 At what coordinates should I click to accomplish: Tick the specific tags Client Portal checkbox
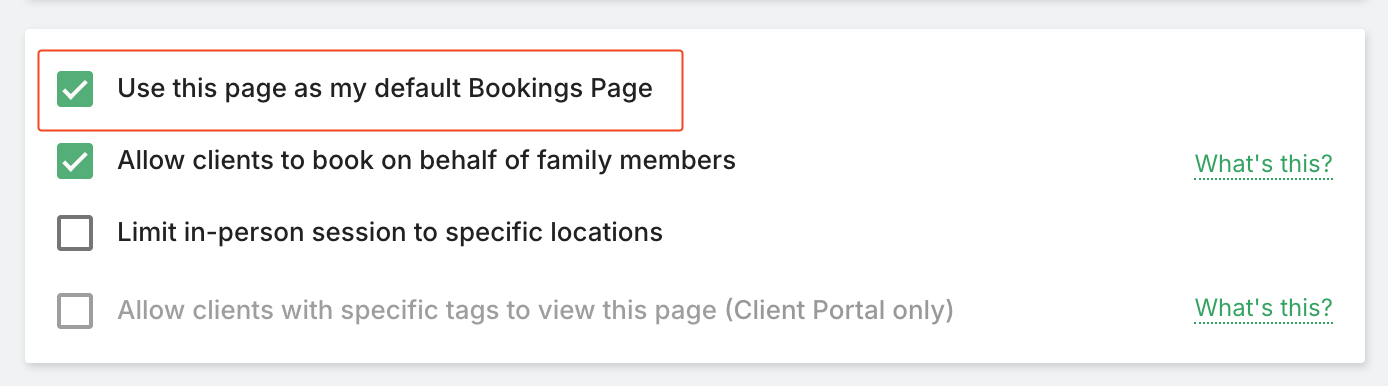click(x=75, y=311)
